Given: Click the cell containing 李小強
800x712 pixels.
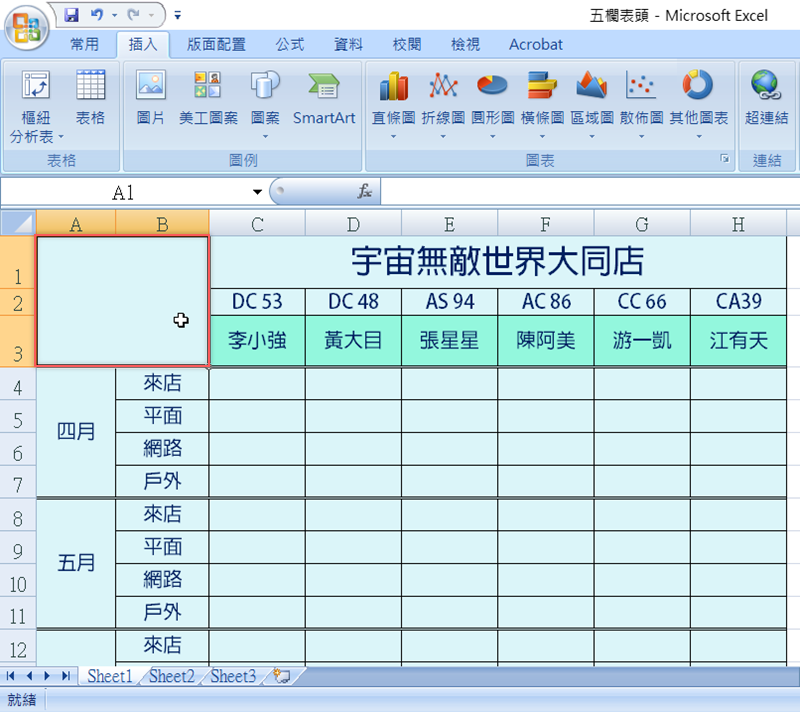Looking at the screenshot, I should tap(257, 341).
